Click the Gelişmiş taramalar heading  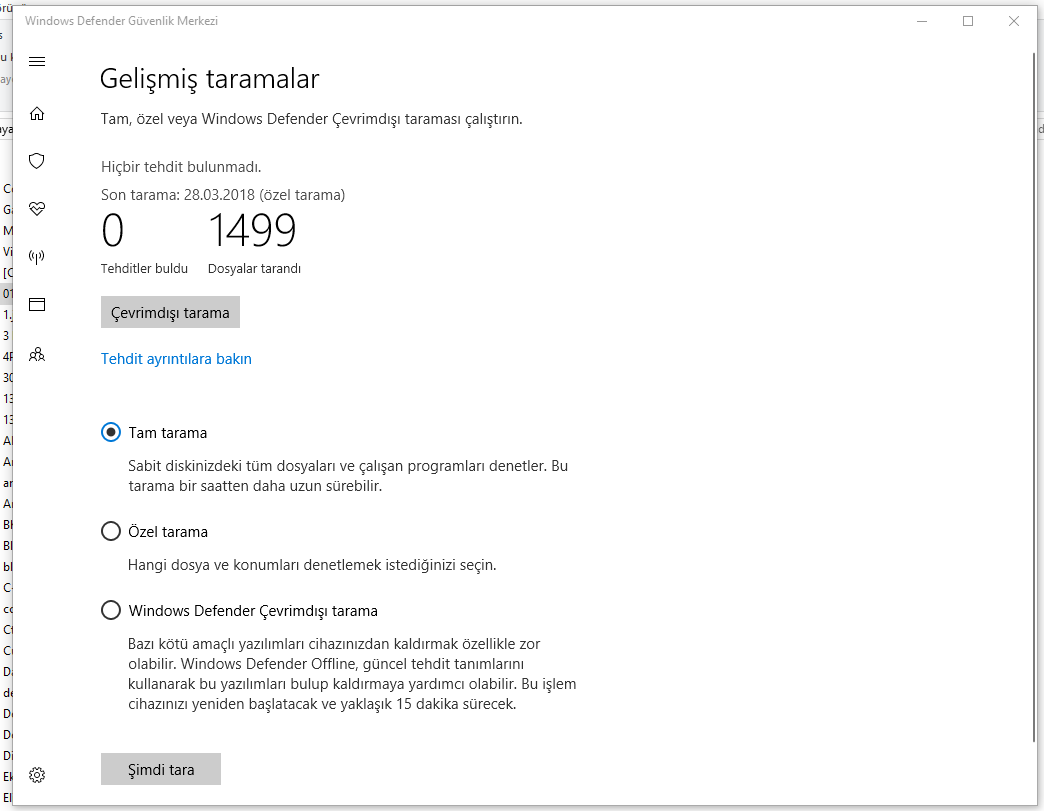pyautogui.click(x=210, y=79)
